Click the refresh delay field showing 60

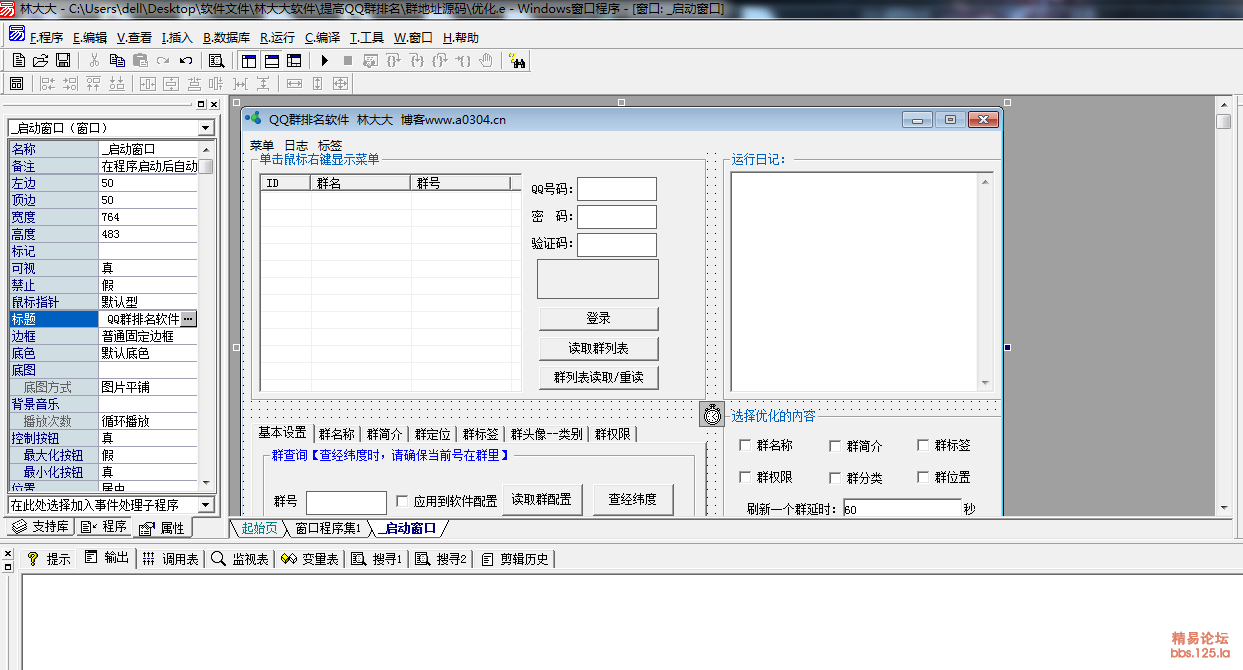pos(902,509)
